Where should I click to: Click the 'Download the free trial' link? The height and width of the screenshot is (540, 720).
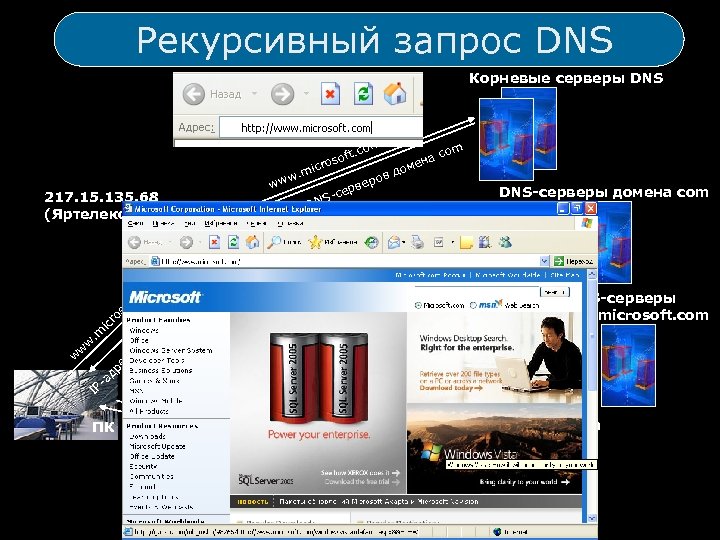coord(362,482)
